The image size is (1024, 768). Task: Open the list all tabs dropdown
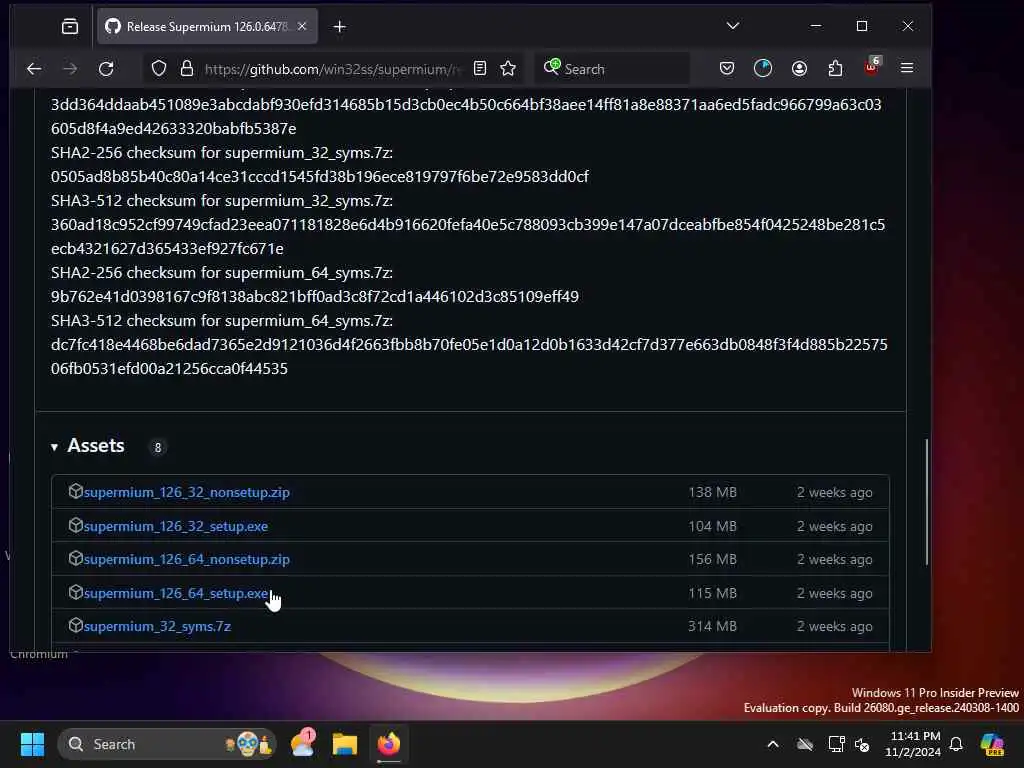click(733, 26)
